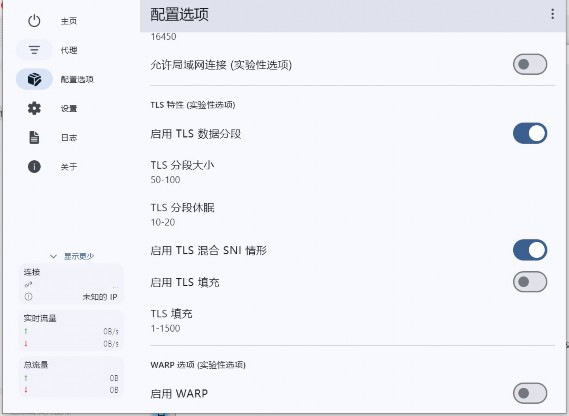Go to the 主页 menu label
Screen dimensions: 569x416
tap(69, 21)
